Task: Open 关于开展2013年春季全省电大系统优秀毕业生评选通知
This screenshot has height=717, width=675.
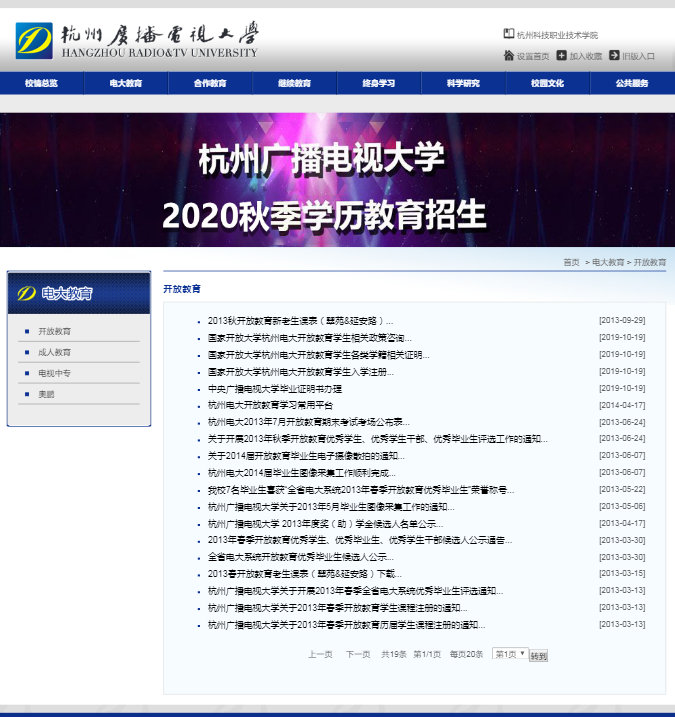Action: point(355,591)
